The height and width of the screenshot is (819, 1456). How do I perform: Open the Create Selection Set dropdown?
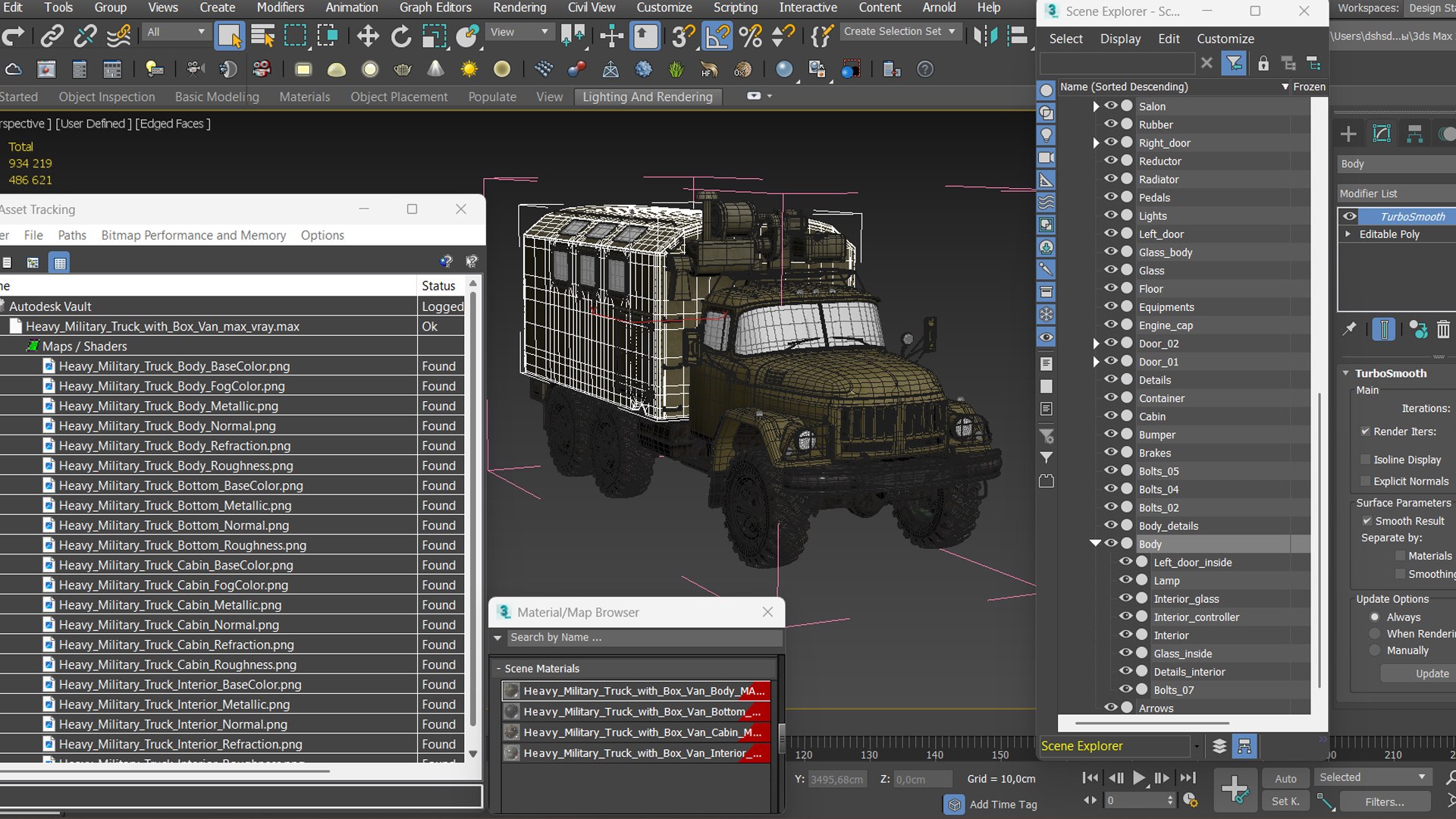[900, 32]
